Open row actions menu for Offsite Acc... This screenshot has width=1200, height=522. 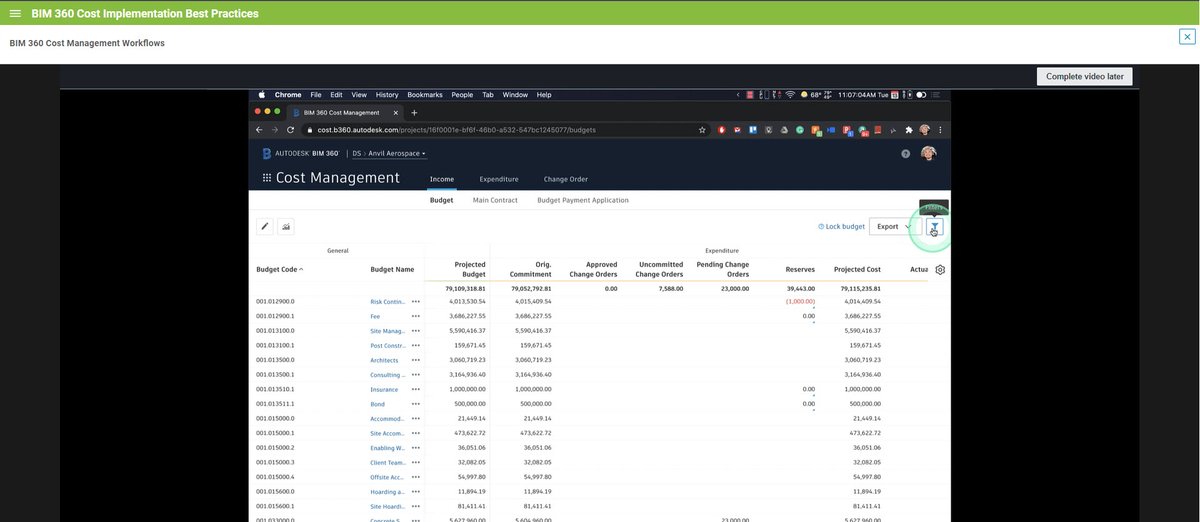[x=415, y=477]
